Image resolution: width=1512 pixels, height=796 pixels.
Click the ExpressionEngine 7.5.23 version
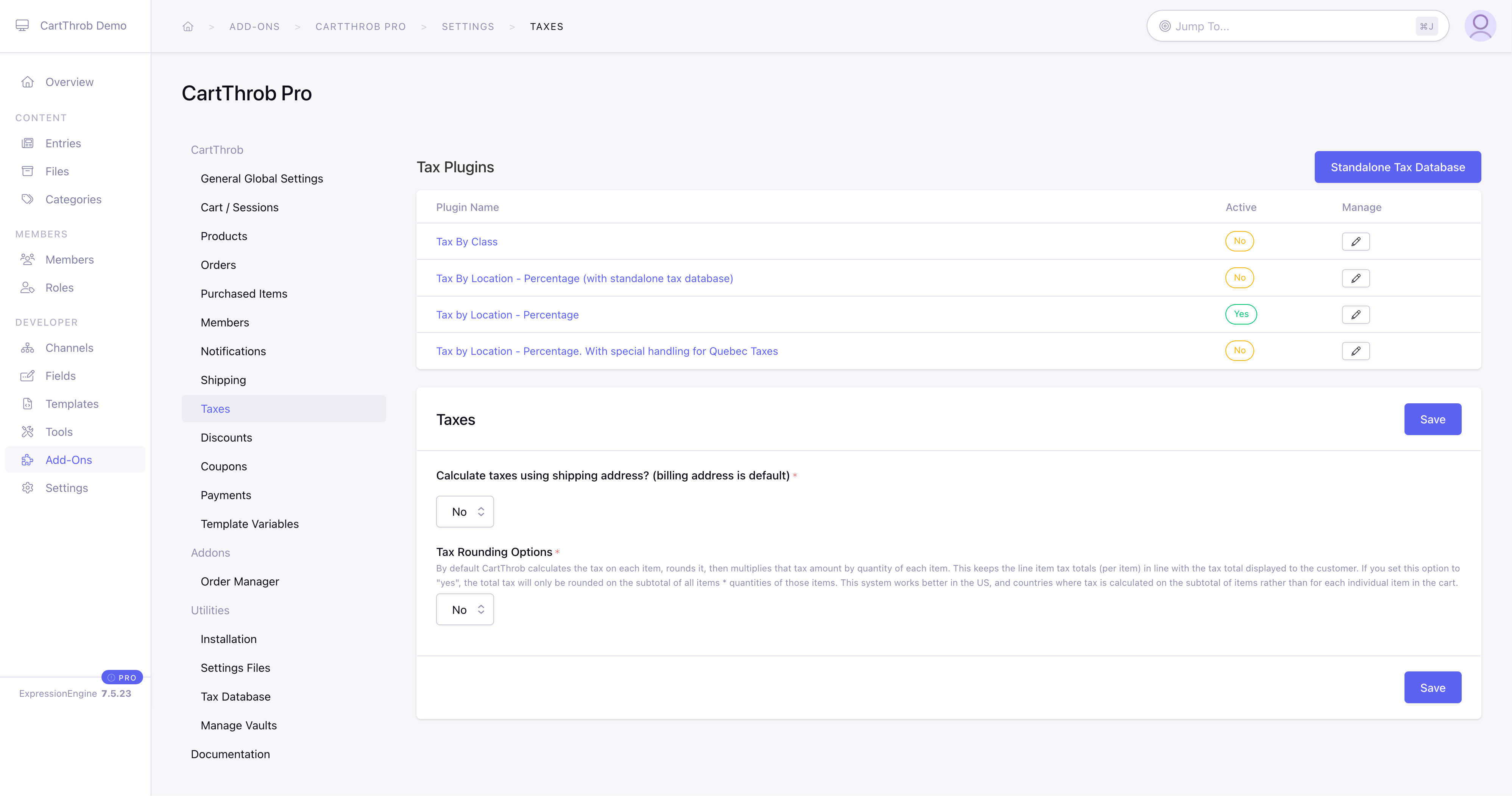pos(75,693)
